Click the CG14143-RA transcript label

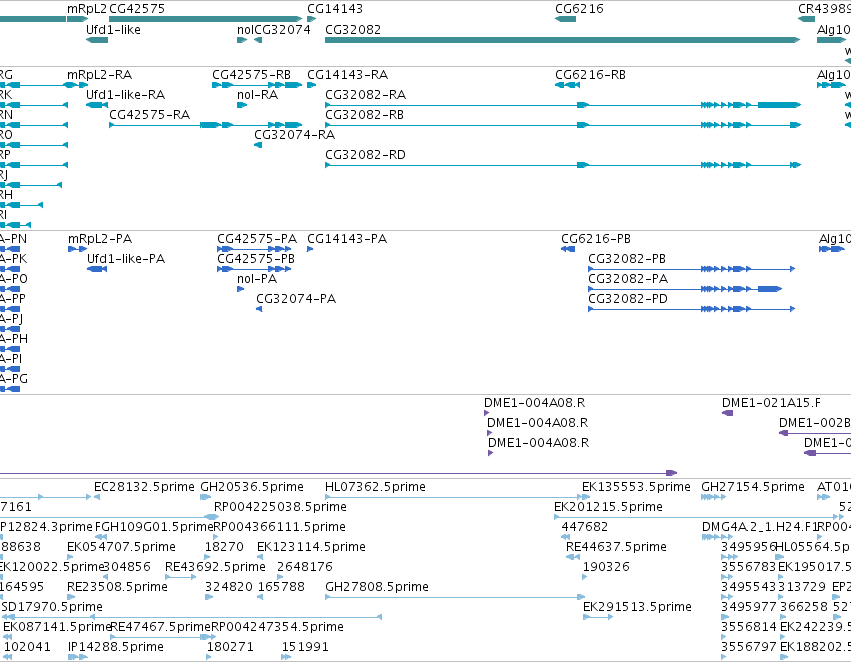347,74
